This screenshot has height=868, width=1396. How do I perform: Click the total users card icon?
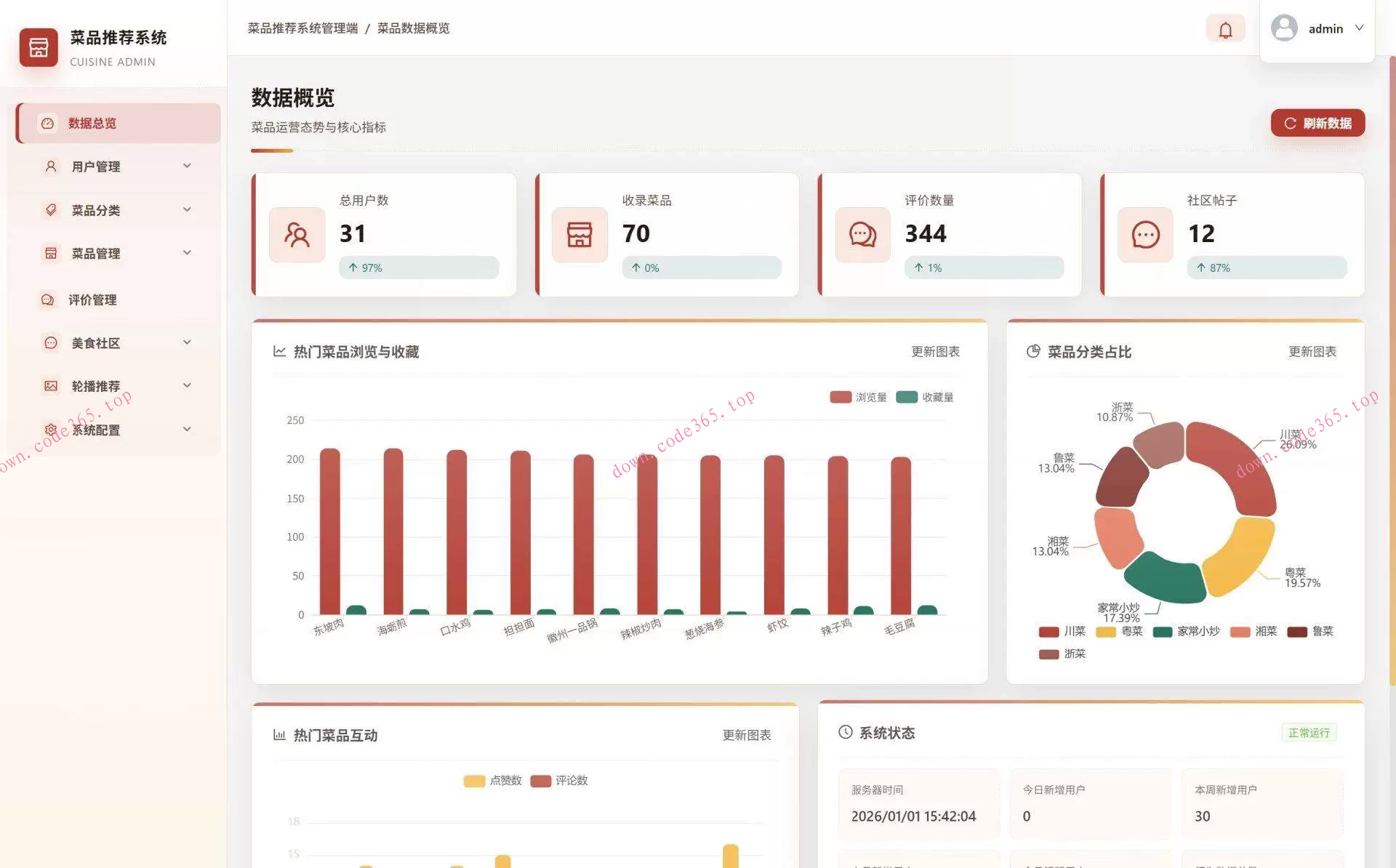tap(297, 235)
